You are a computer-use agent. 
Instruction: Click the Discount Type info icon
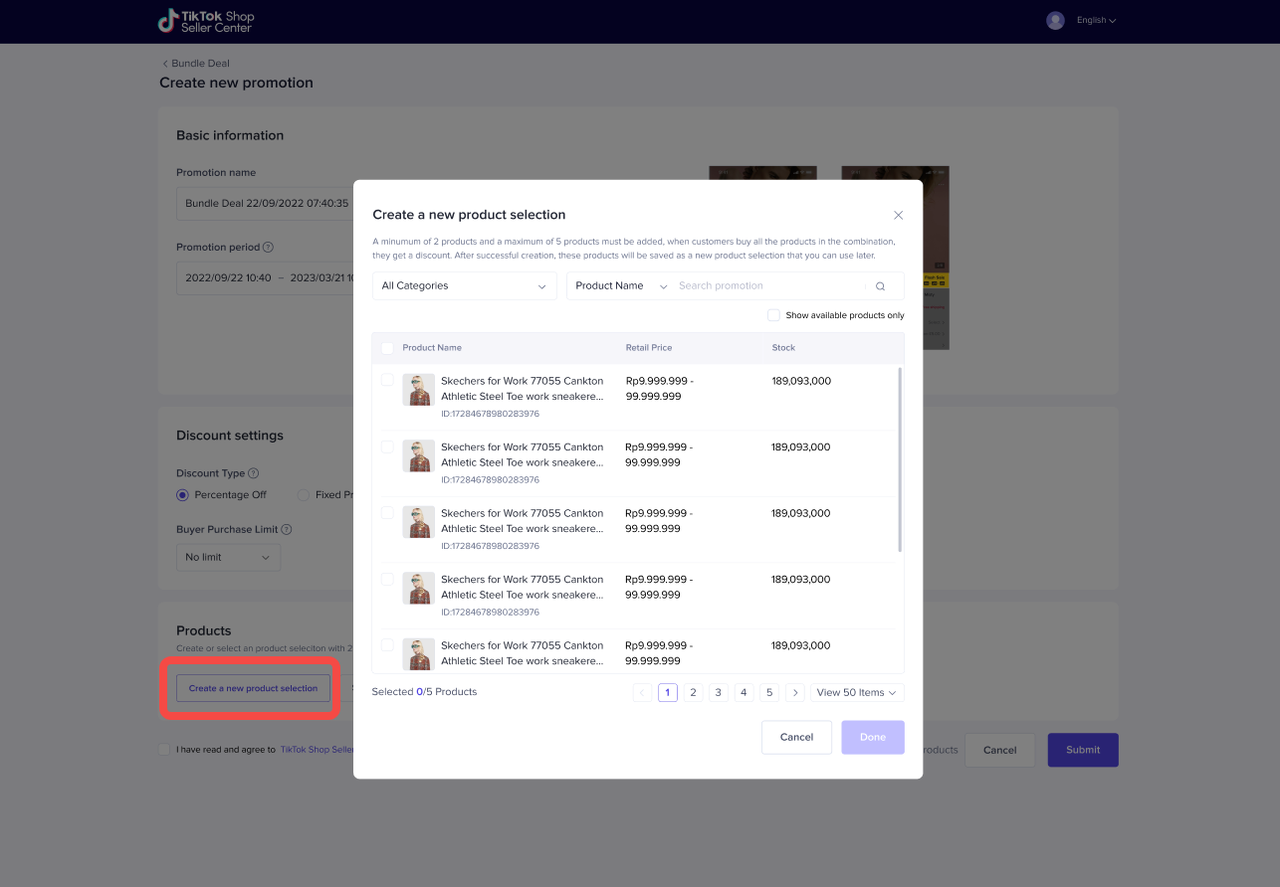tap(253, 473)
